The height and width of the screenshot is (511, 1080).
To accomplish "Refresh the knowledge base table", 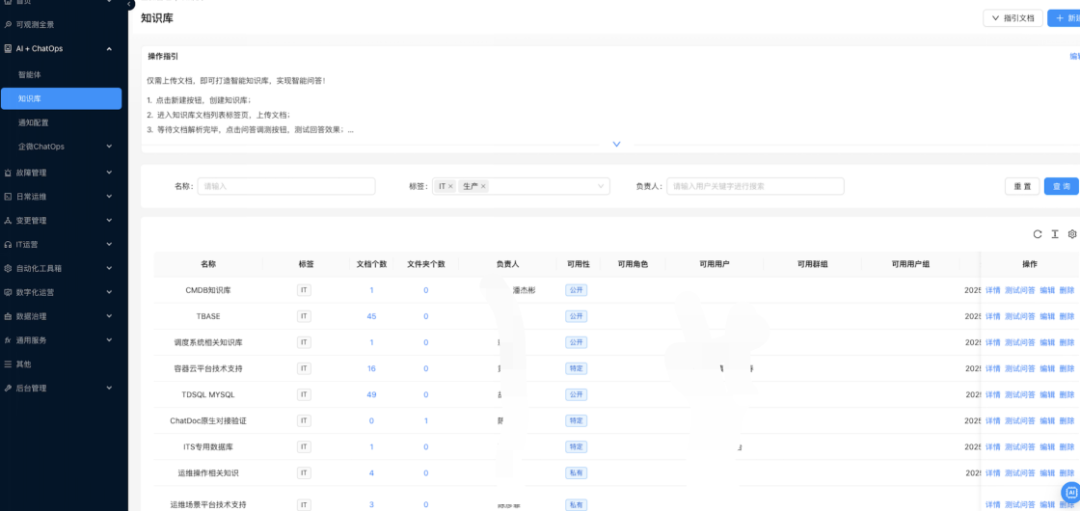I will coord(1037,234).
